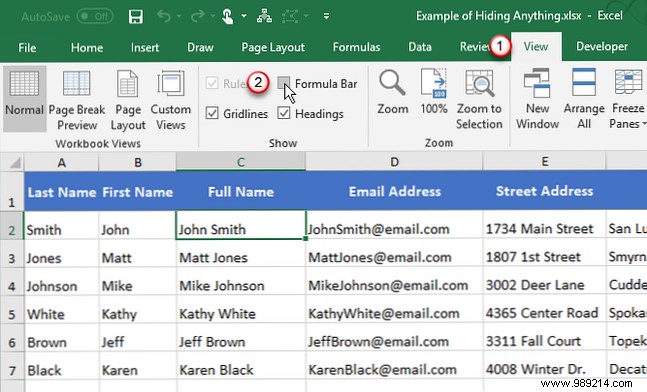Select column B header
The height and width of the screenshot is (392, 647).
pyautogui.click(x=137, y=162)
